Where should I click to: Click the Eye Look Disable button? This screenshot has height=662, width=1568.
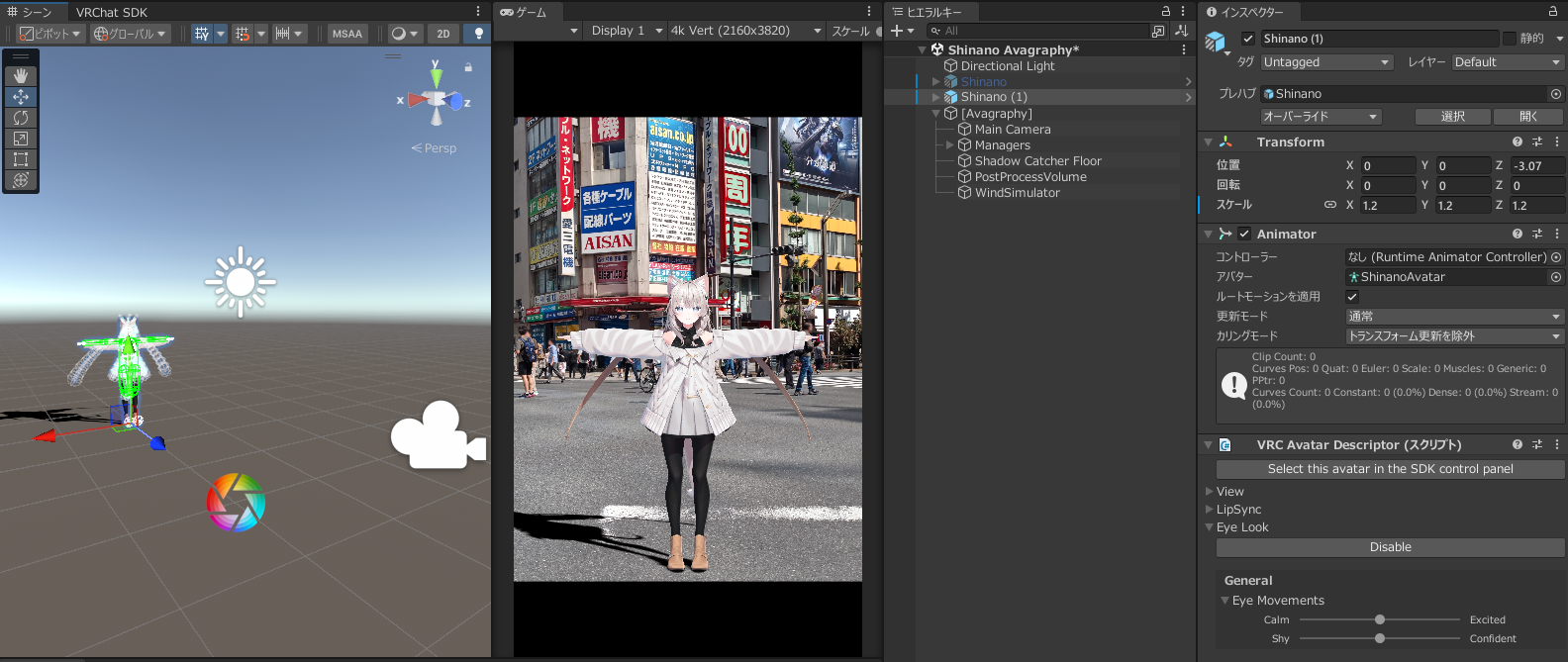click(x=1390, y=547)
